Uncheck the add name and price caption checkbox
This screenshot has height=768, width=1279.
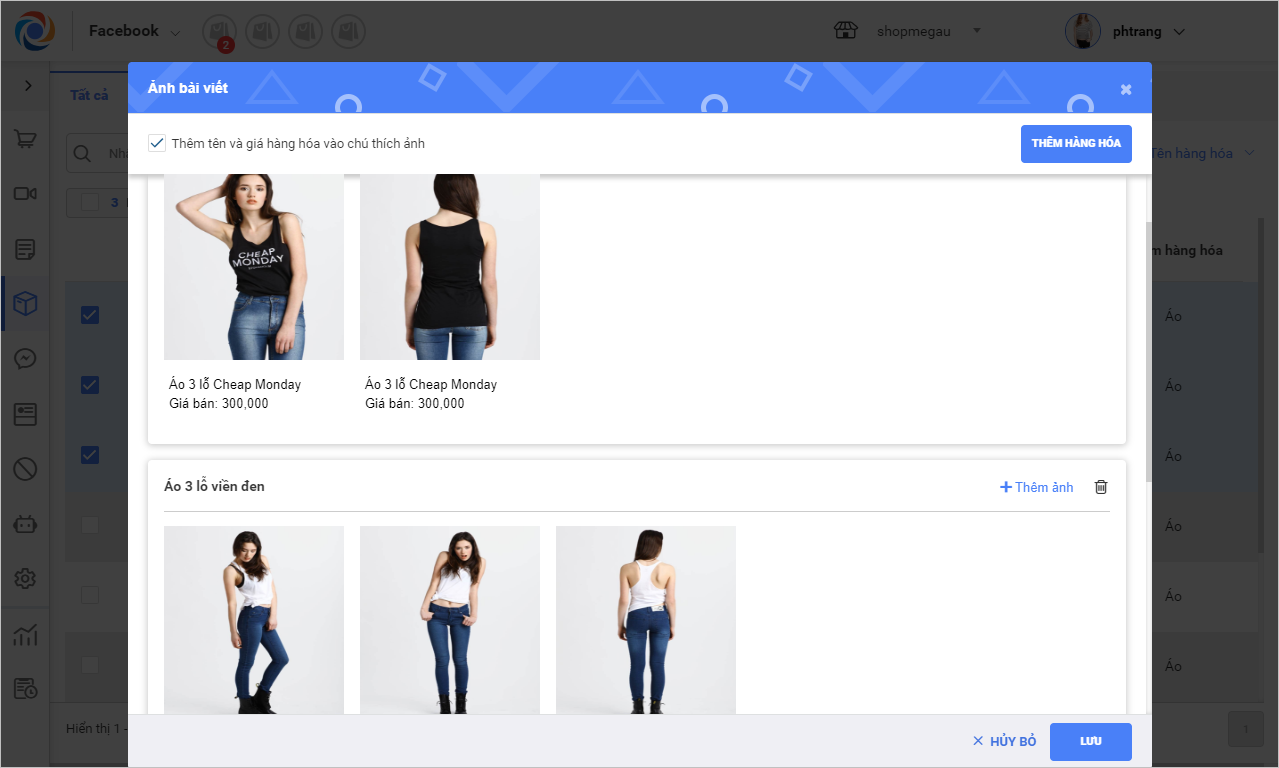coord(157,143)
